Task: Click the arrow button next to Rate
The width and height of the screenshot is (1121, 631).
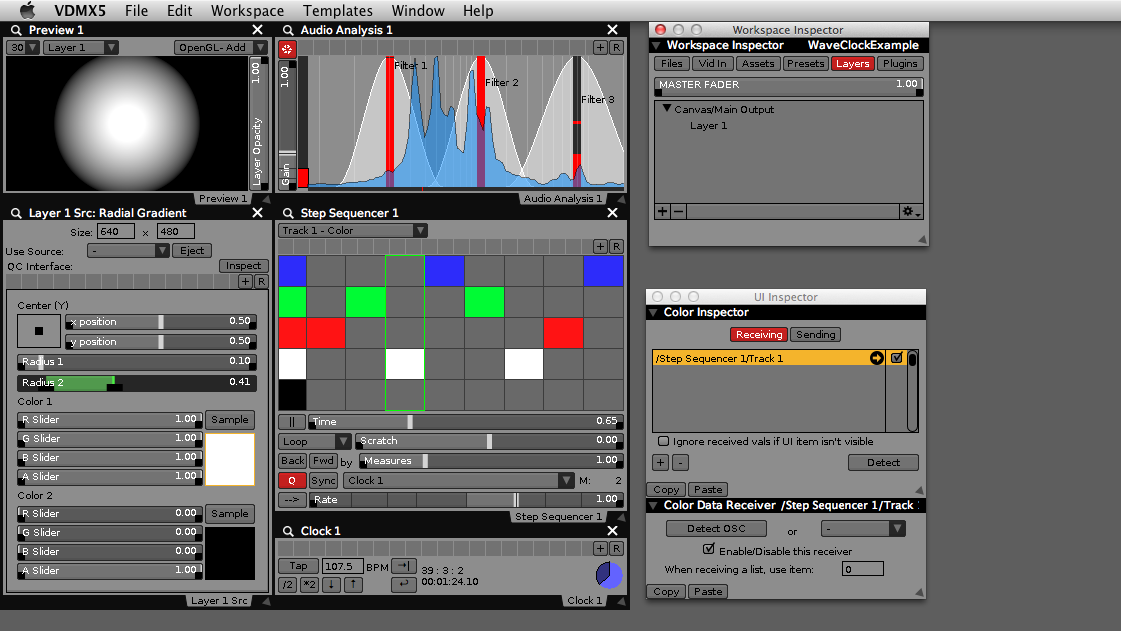Action: tap(292, 500)
